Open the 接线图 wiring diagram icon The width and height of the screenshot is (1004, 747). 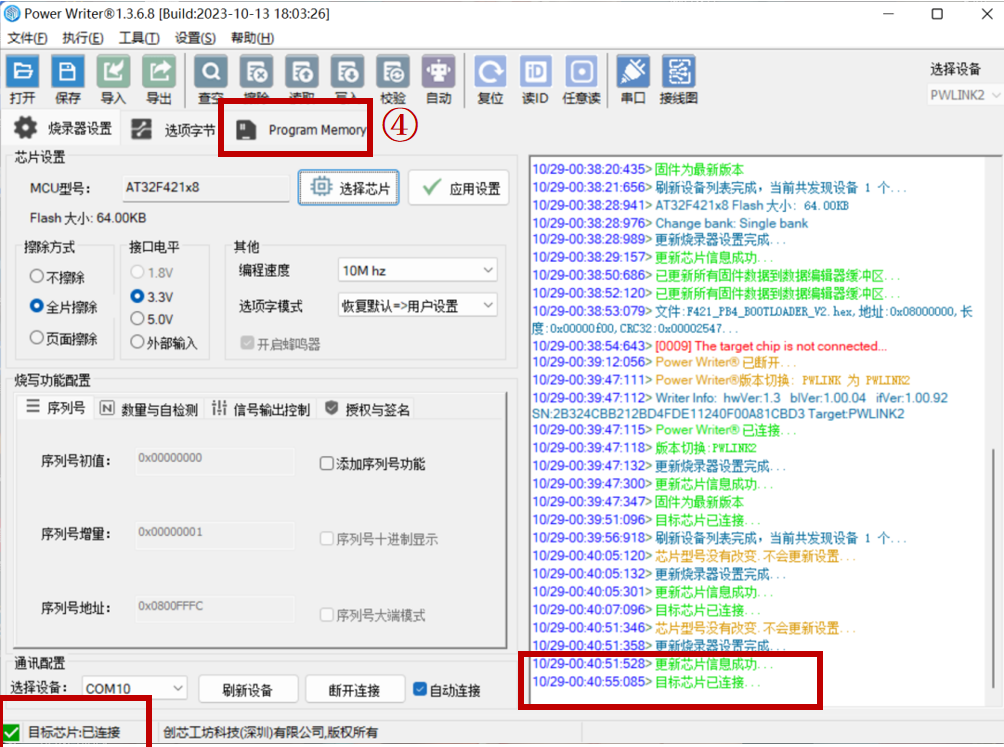click(x=679, y=71)
